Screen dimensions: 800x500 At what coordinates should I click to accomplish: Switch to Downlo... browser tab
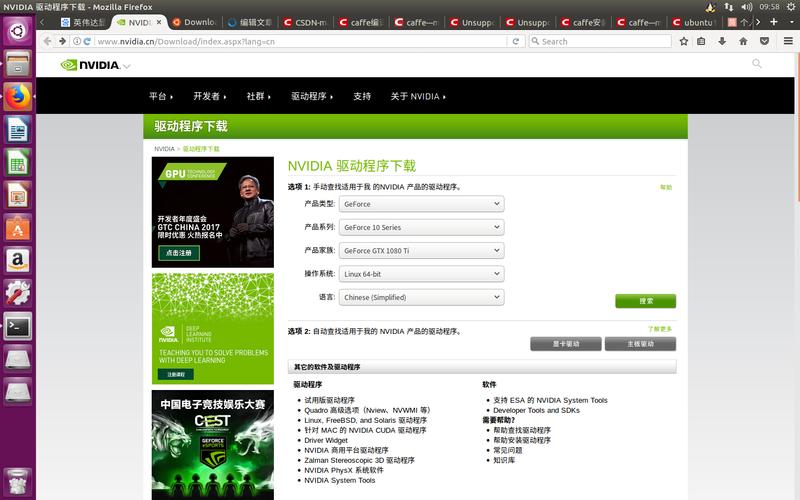point(195,22)
